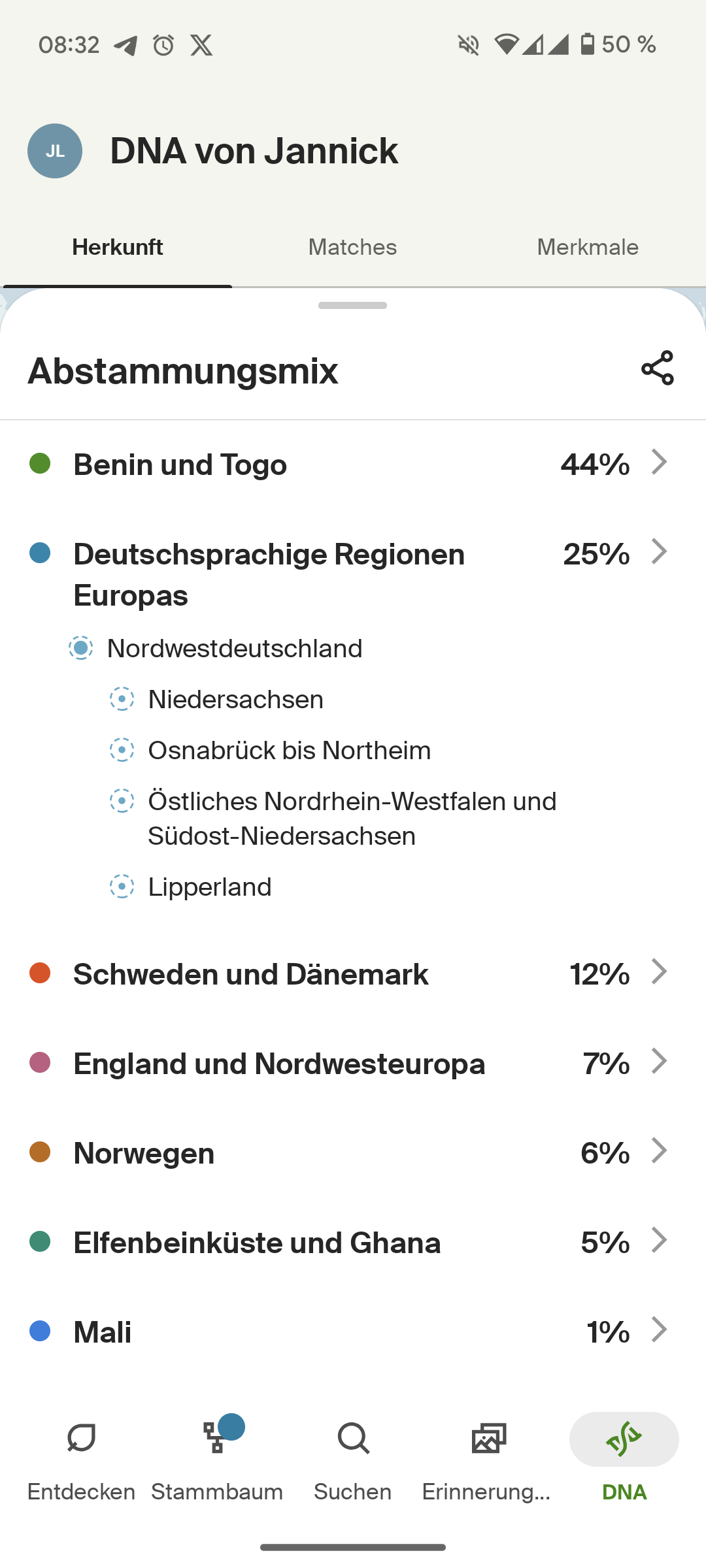
Task: Open the Erinnerungen photos icon
Action: 488,1439
